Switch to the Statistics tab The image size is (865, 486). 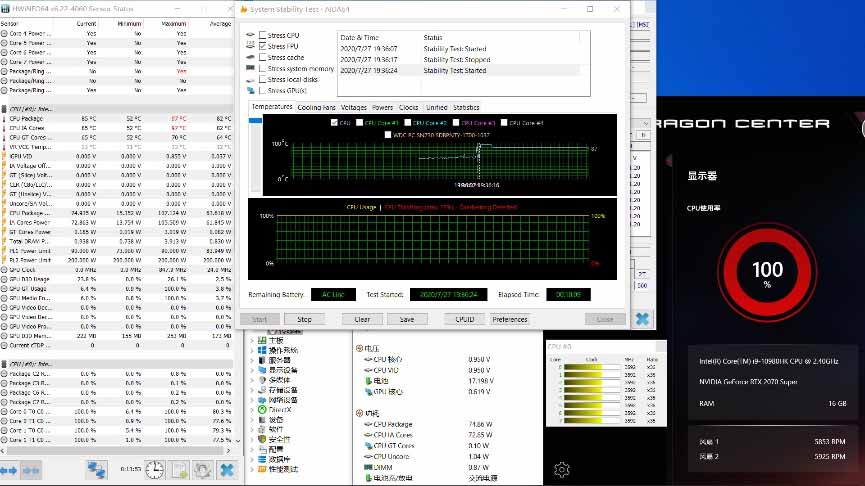point(466,108)
